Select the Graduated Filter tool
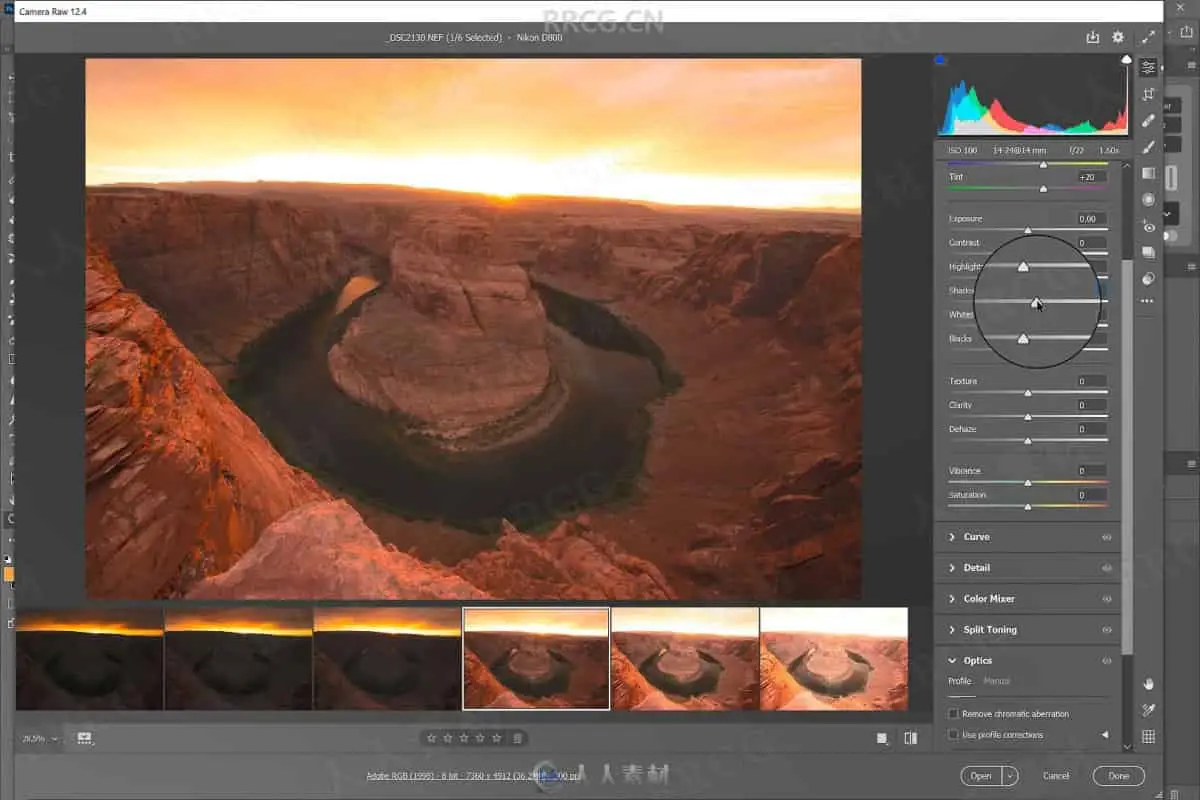The width and height of the screenshot is (1200, 800). 1148,173
